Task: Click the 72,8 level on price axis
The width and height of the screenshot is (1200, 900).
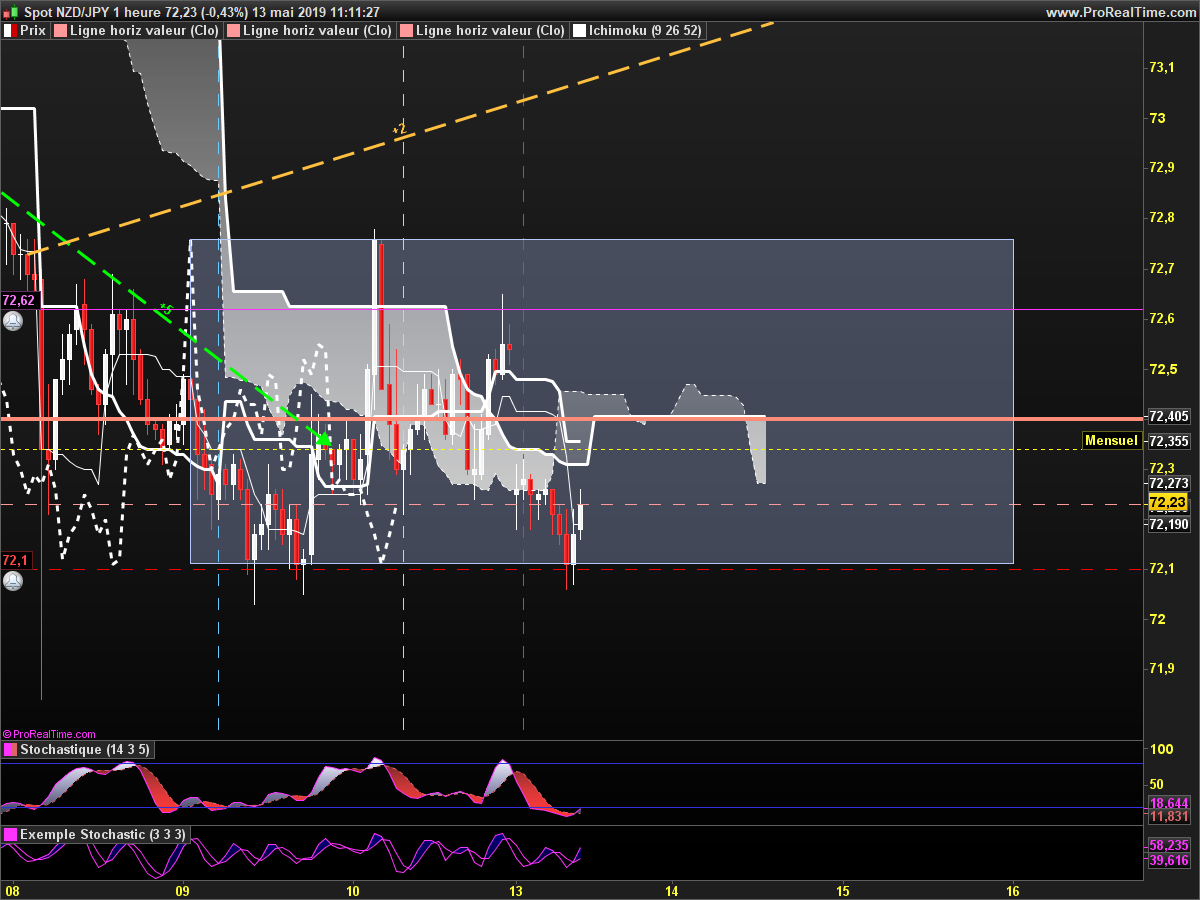Action: pos(1161,218)
